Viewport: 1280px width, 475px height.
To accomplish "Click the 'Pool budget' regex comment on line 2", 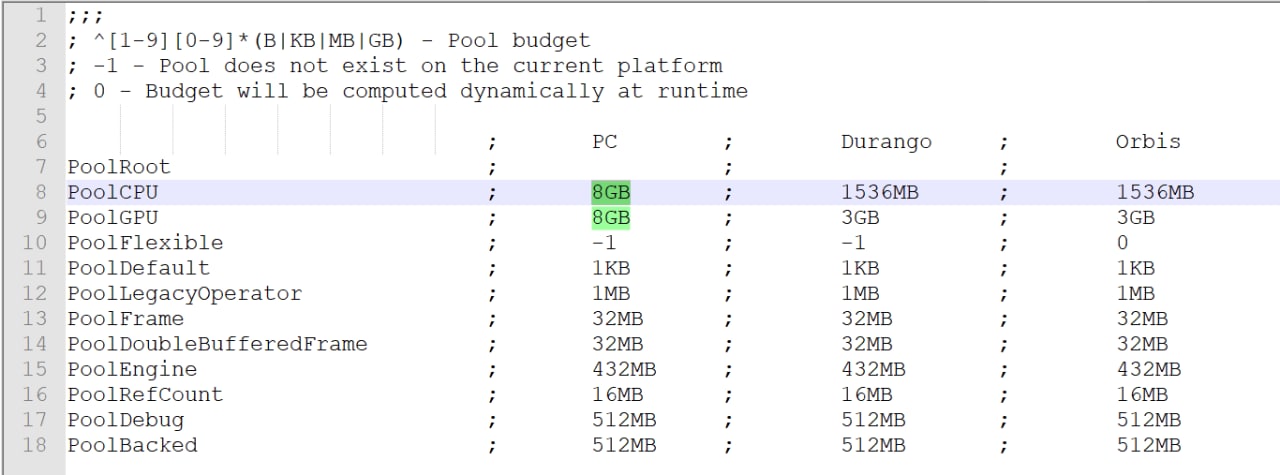I will pos(329,41).
